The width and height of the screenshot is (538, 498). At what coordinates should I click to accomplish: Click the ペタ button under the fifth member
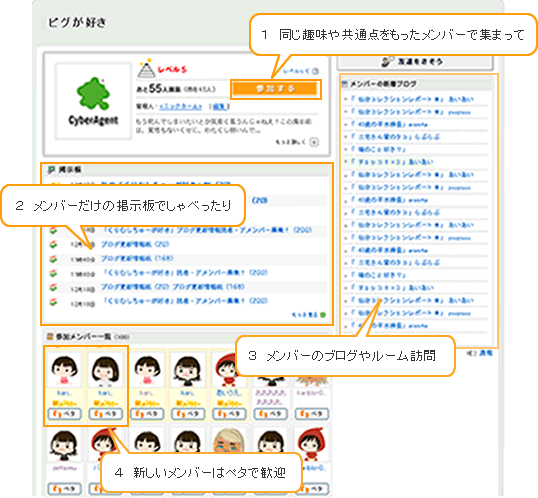point(229,414)
